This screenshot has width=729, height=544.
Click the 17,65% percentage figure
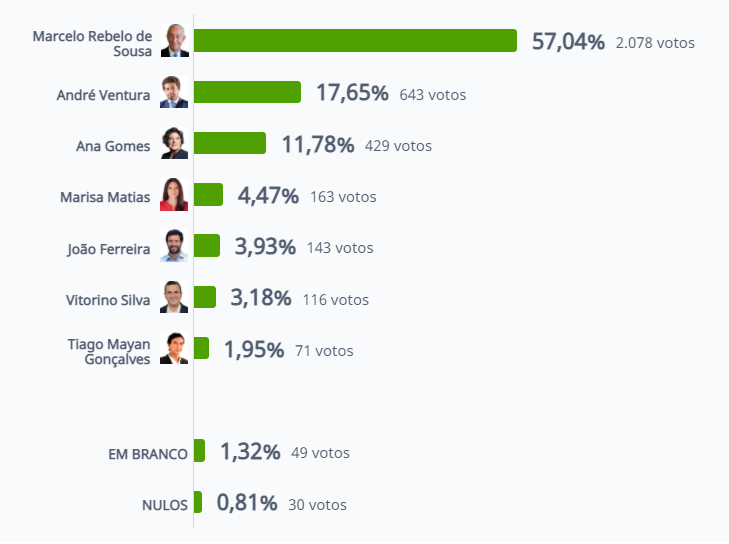352,93
